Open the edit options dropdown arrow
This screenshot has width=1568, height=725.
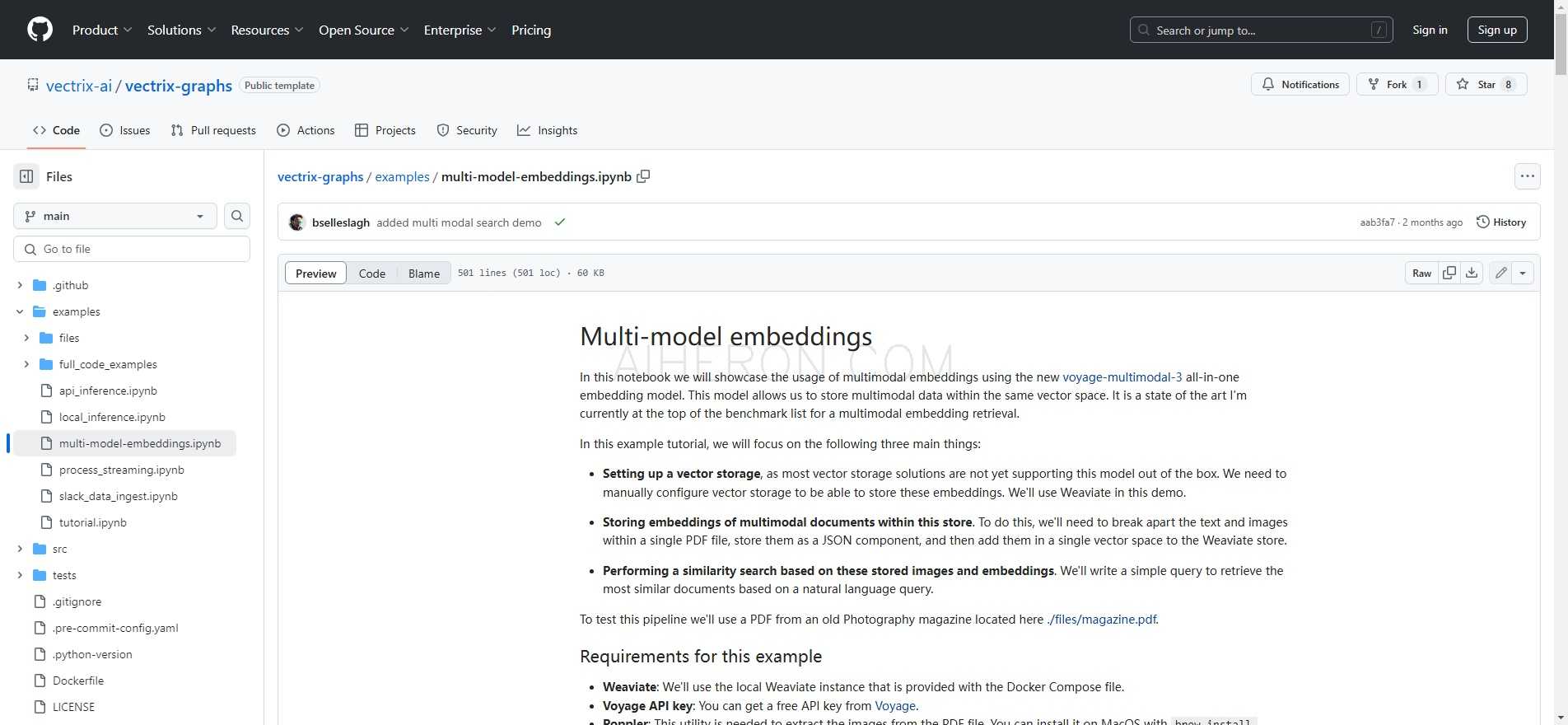point(1523,273)
